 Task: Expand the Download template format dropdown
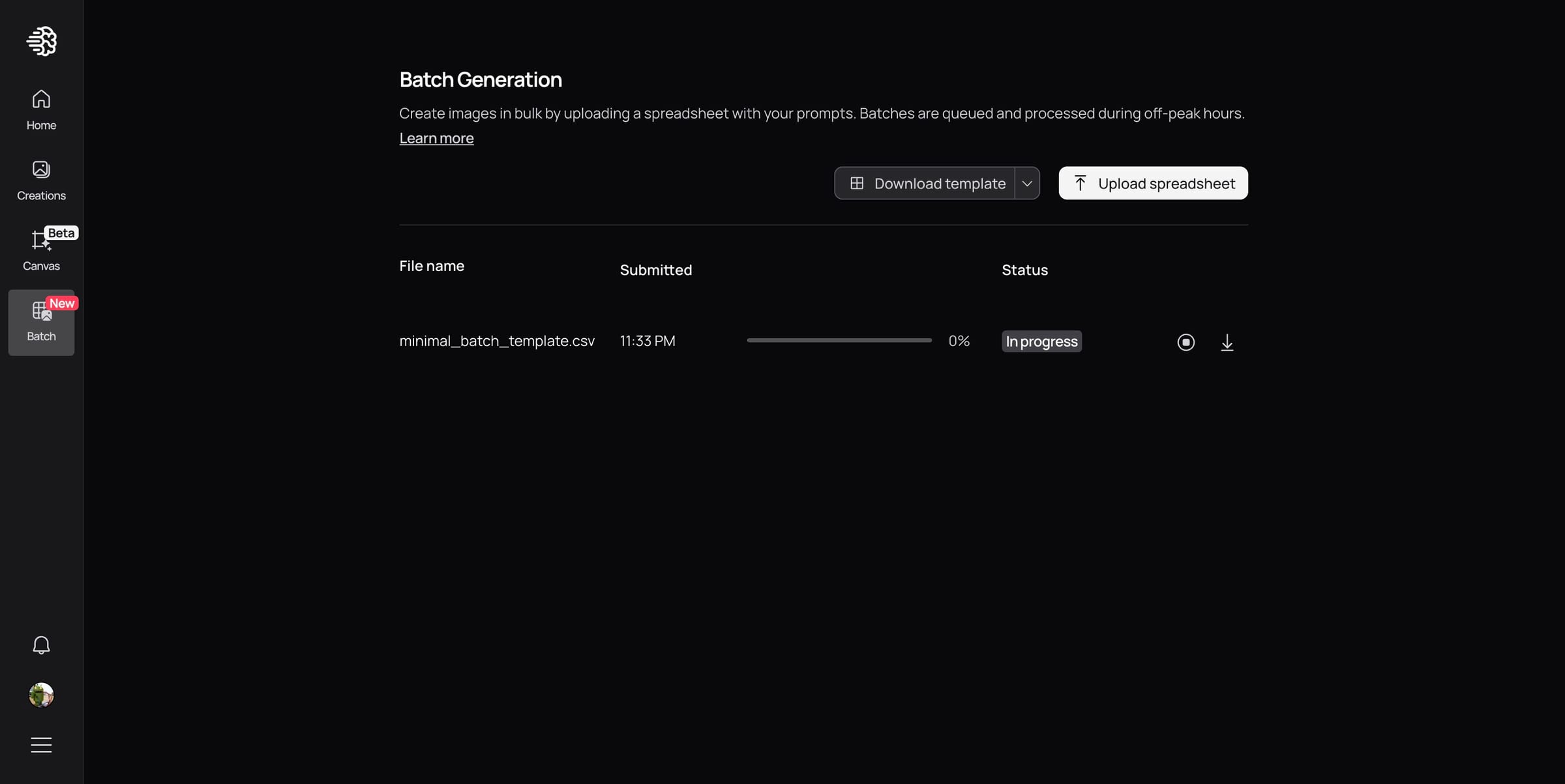click(x=1027, y=183)
